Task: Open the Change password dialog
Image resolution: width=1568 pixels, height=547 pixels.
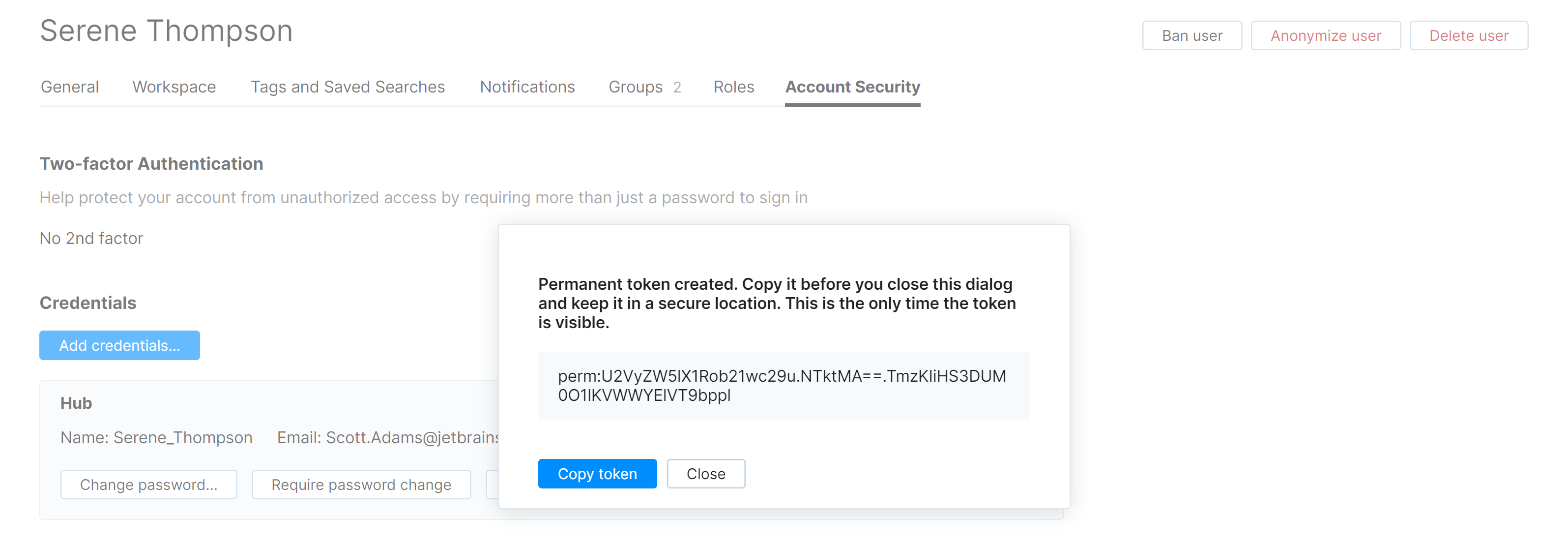Action: tap(148, 484)
